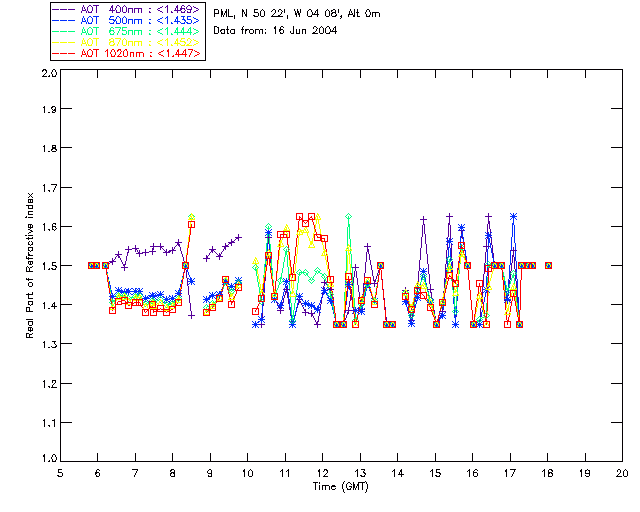640x512 pixels.
Task: Click the 5 label on the time axis
Action: 60,473
